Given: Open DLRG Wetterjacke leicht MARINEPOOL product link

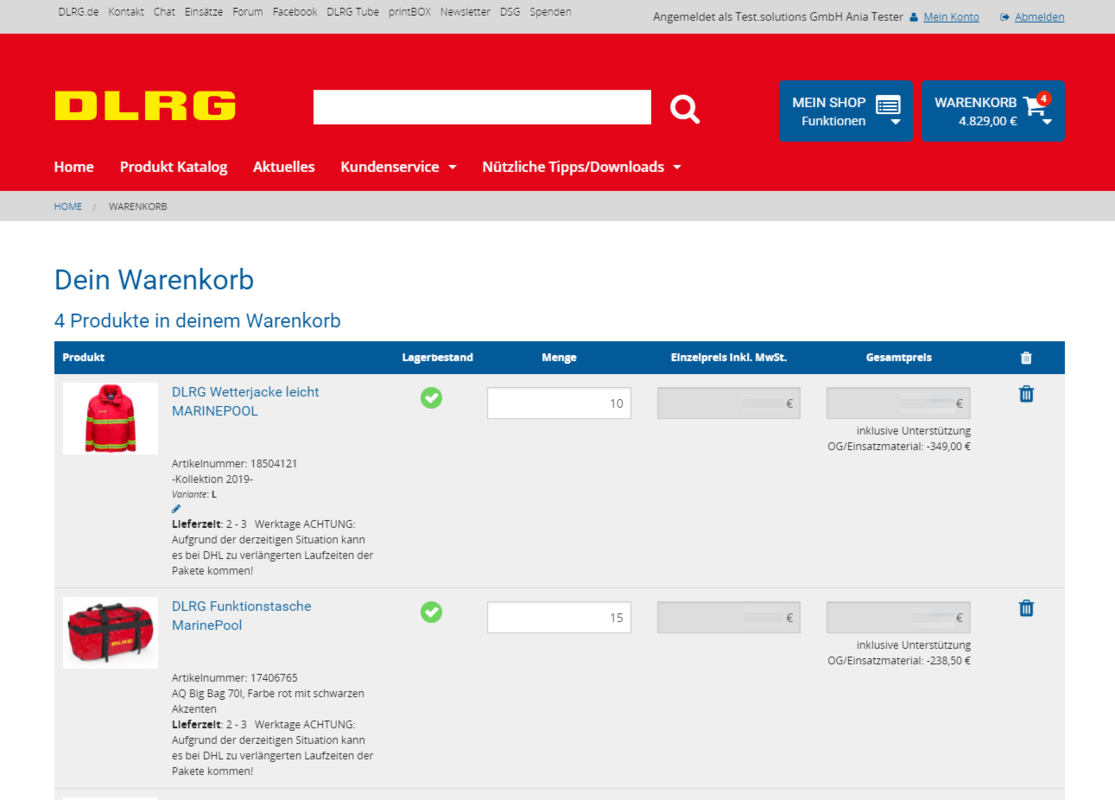Looking at the screenshot, I should [245, 402].
